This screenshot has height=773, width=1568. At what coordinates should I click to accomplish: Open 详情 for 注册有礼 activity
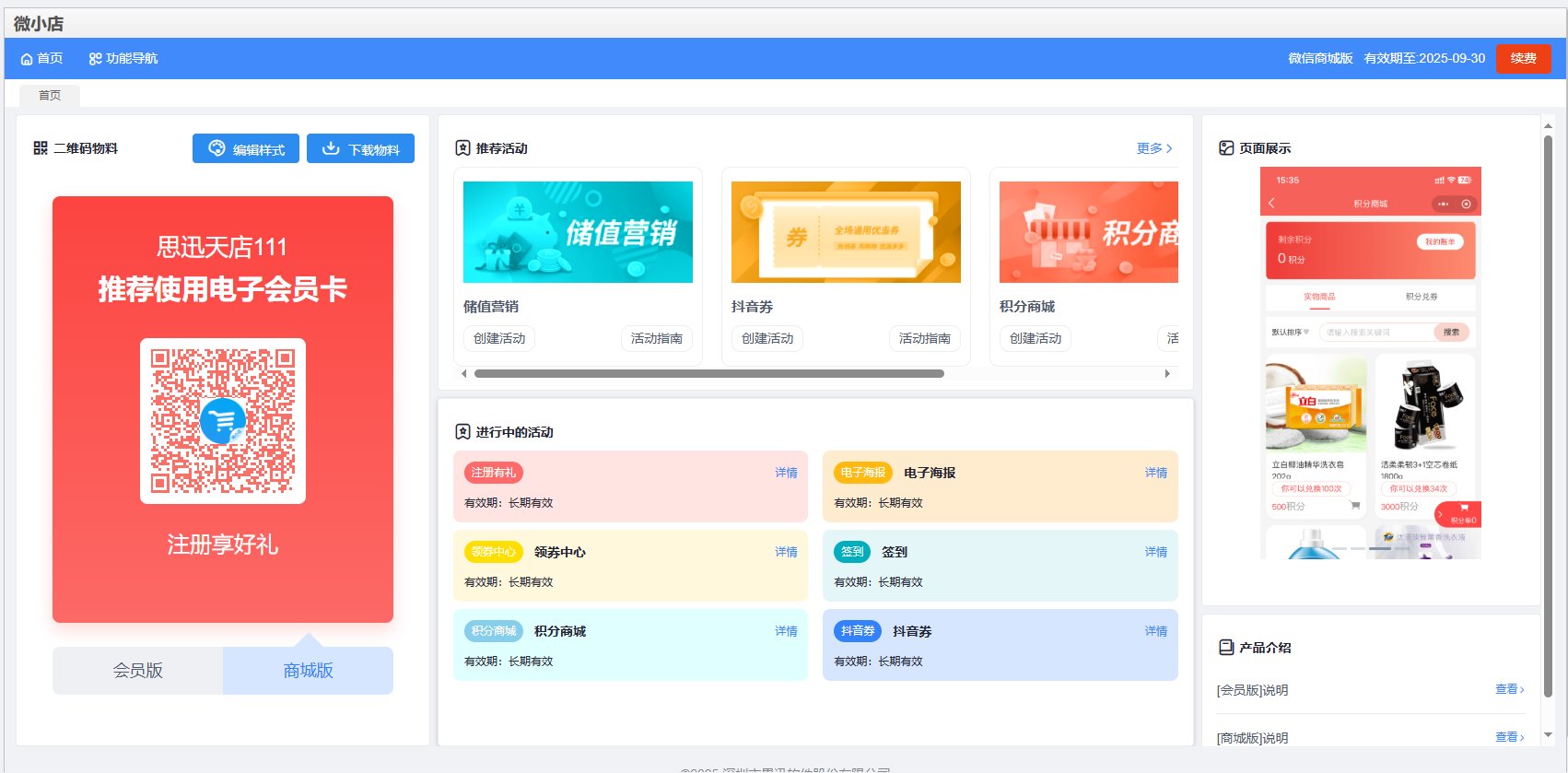coord(786,473)
